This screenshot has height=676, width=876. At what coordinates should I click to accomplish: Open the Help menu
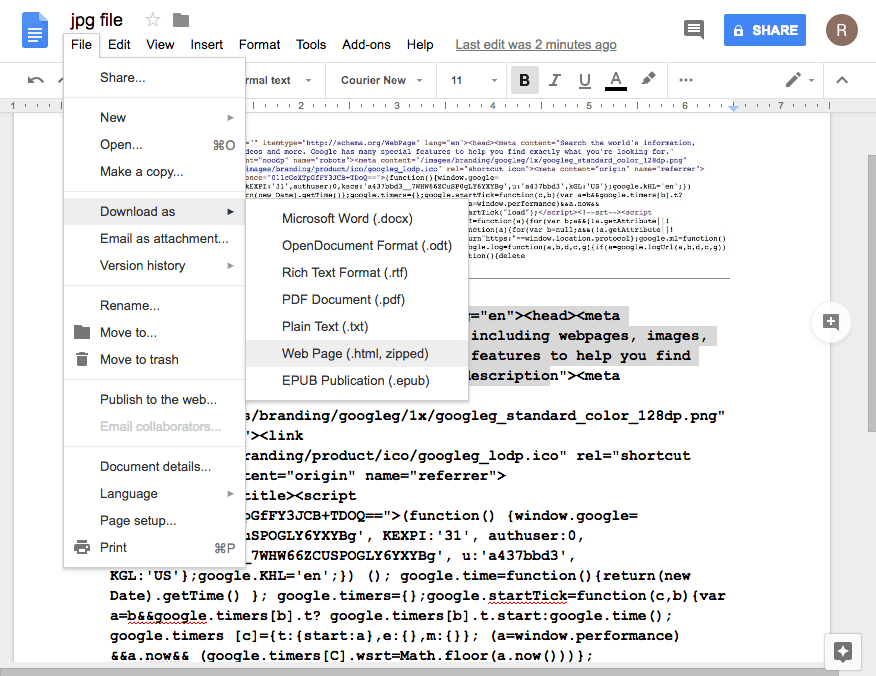coord(420,45)
